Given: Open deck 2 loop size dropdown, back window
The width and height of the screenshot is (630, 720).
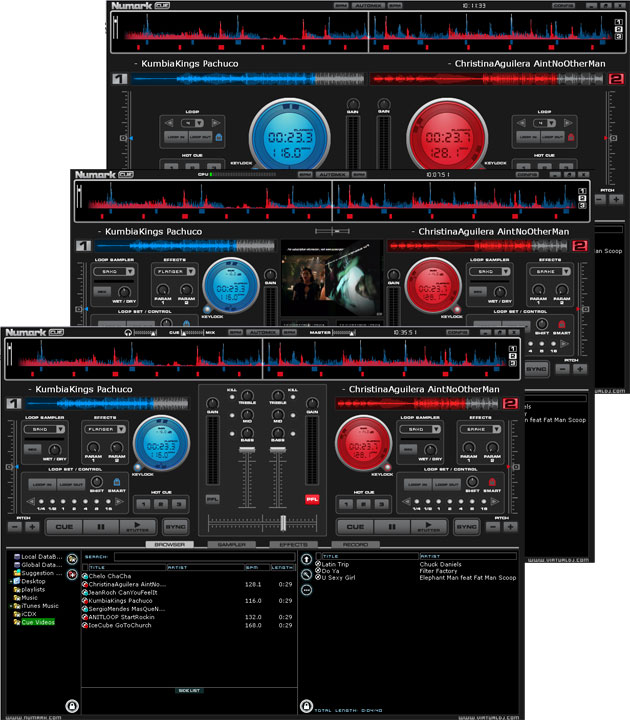Looking at the screenshot, I should click(x=551, y=123).
